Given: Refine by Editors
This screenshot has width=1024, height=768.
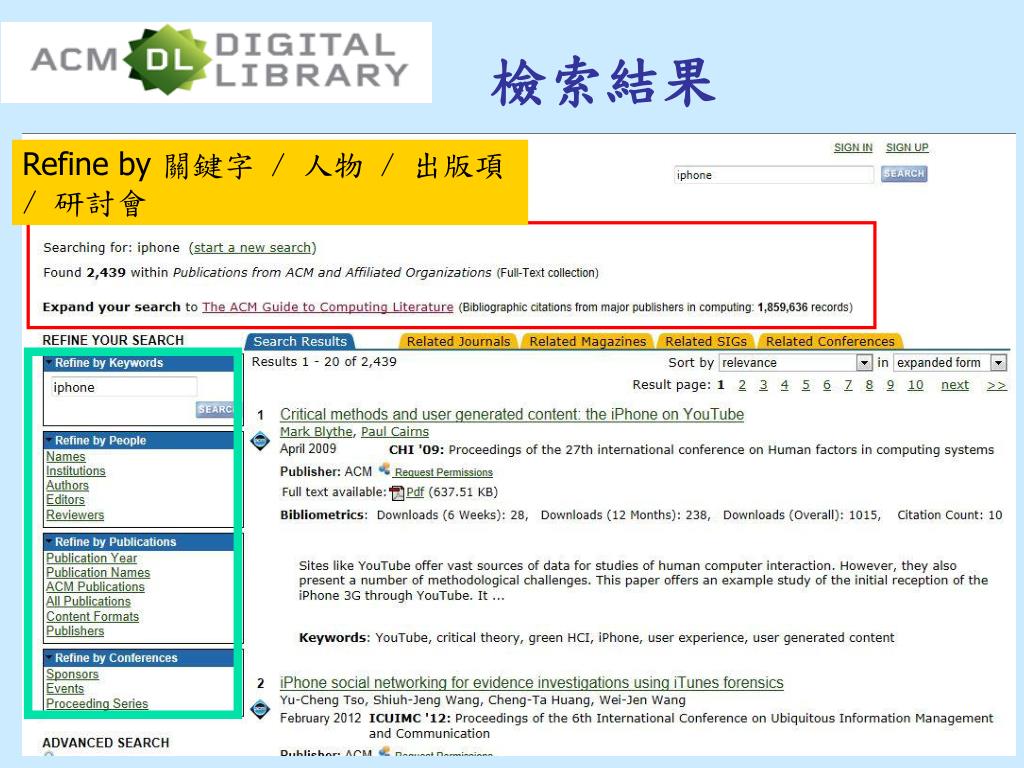Looking at the screenshot, I should coord(65,500).
